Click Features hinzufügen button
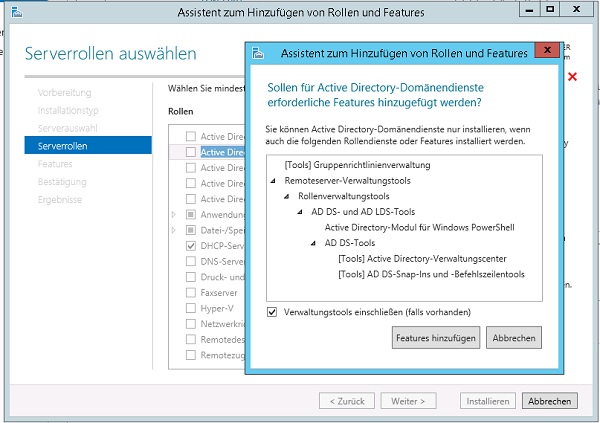The width and height of the screenshot is (600, 423). (x=436, y=338)
